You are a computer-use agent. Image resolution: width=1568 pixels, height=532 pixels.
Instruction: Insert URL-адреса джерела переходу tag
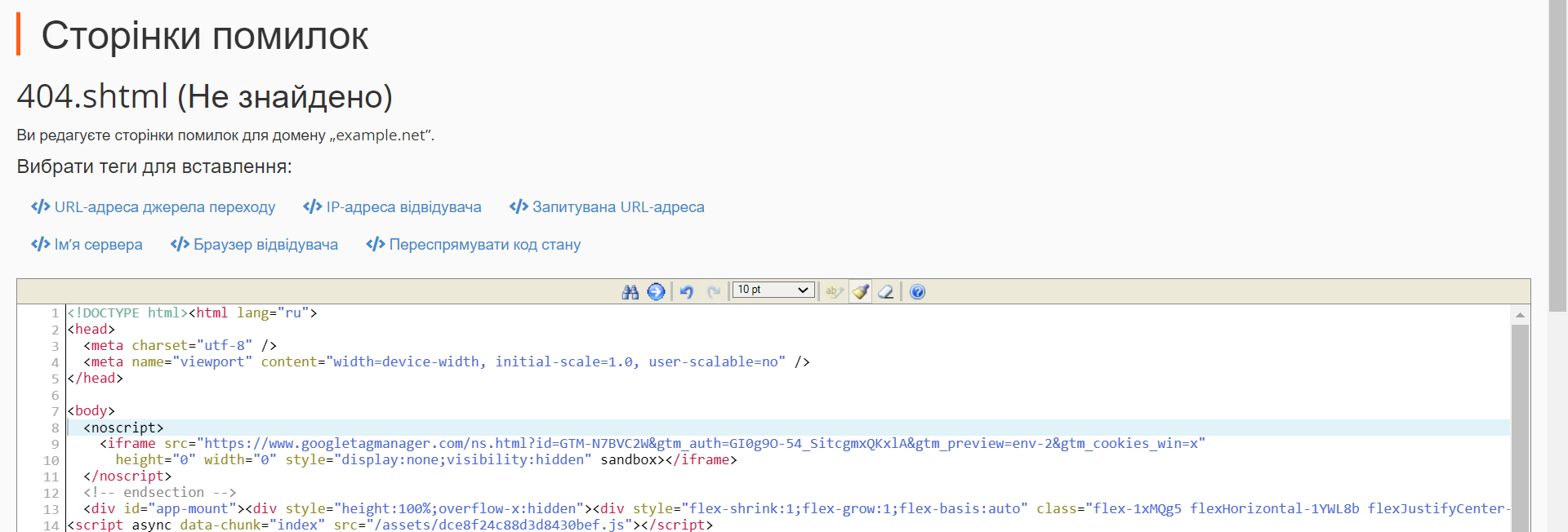(x=154, y=207)
